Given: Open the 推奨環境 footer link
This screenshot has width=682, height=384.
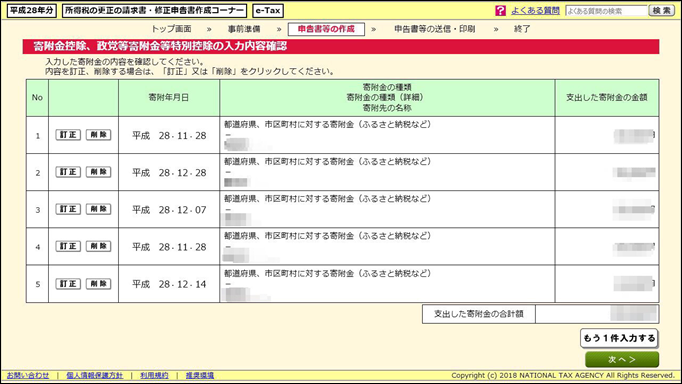Looking at the screenshot, I should 200,375.
